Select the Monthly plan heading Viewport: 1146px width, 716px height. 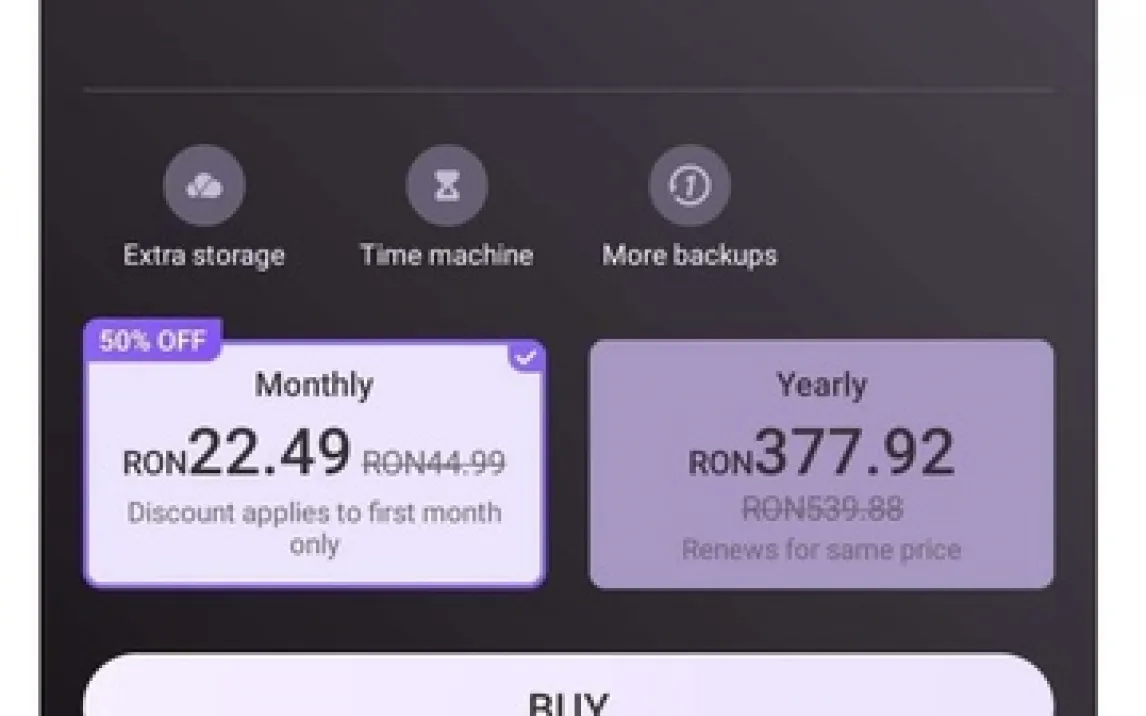(x=314, y=385)
